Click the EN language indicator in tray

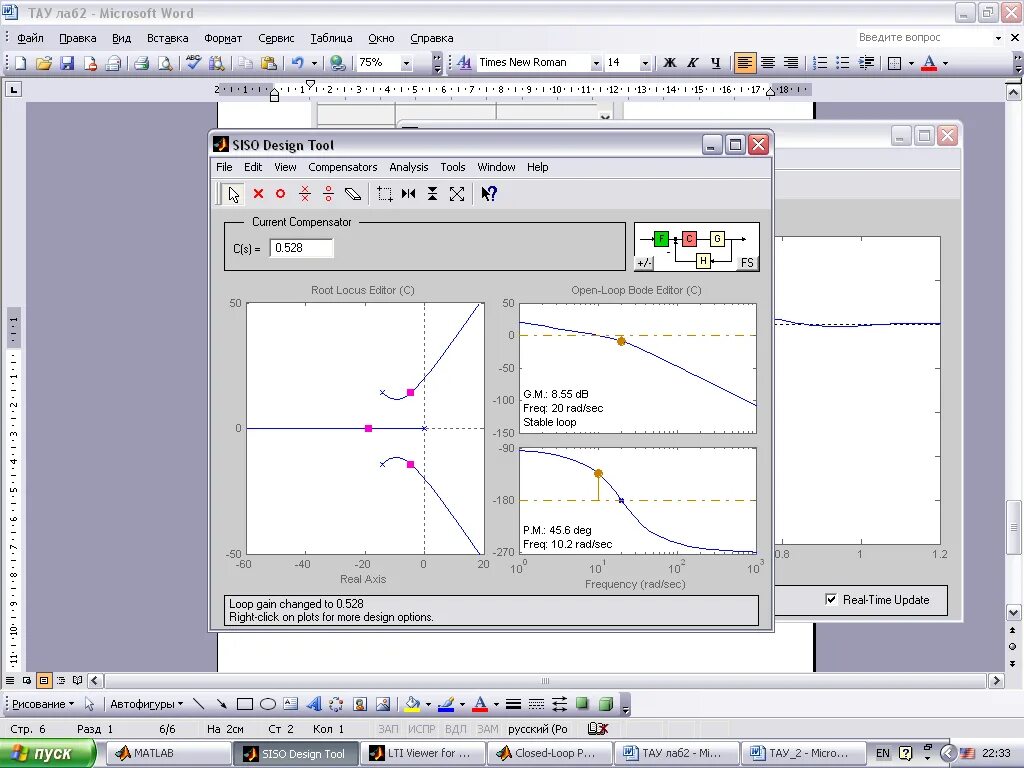[883, 753]
